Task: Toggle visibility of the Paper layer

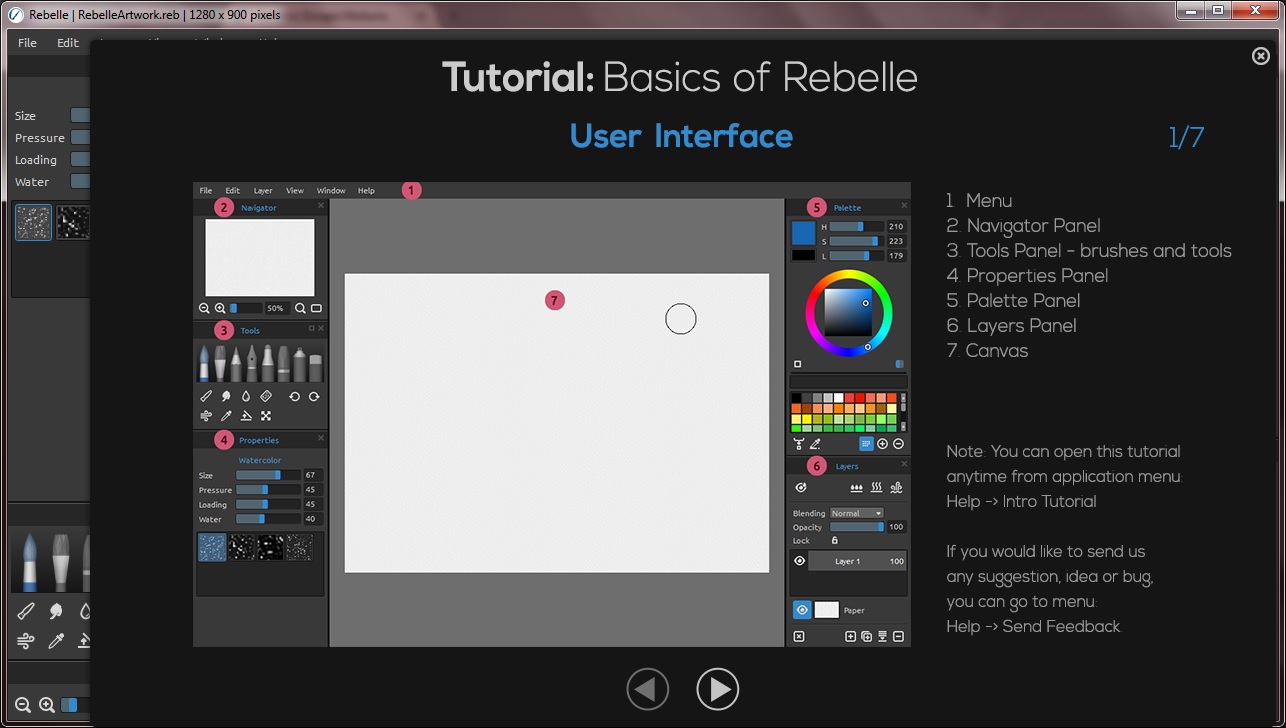Action: pos(802,610)
